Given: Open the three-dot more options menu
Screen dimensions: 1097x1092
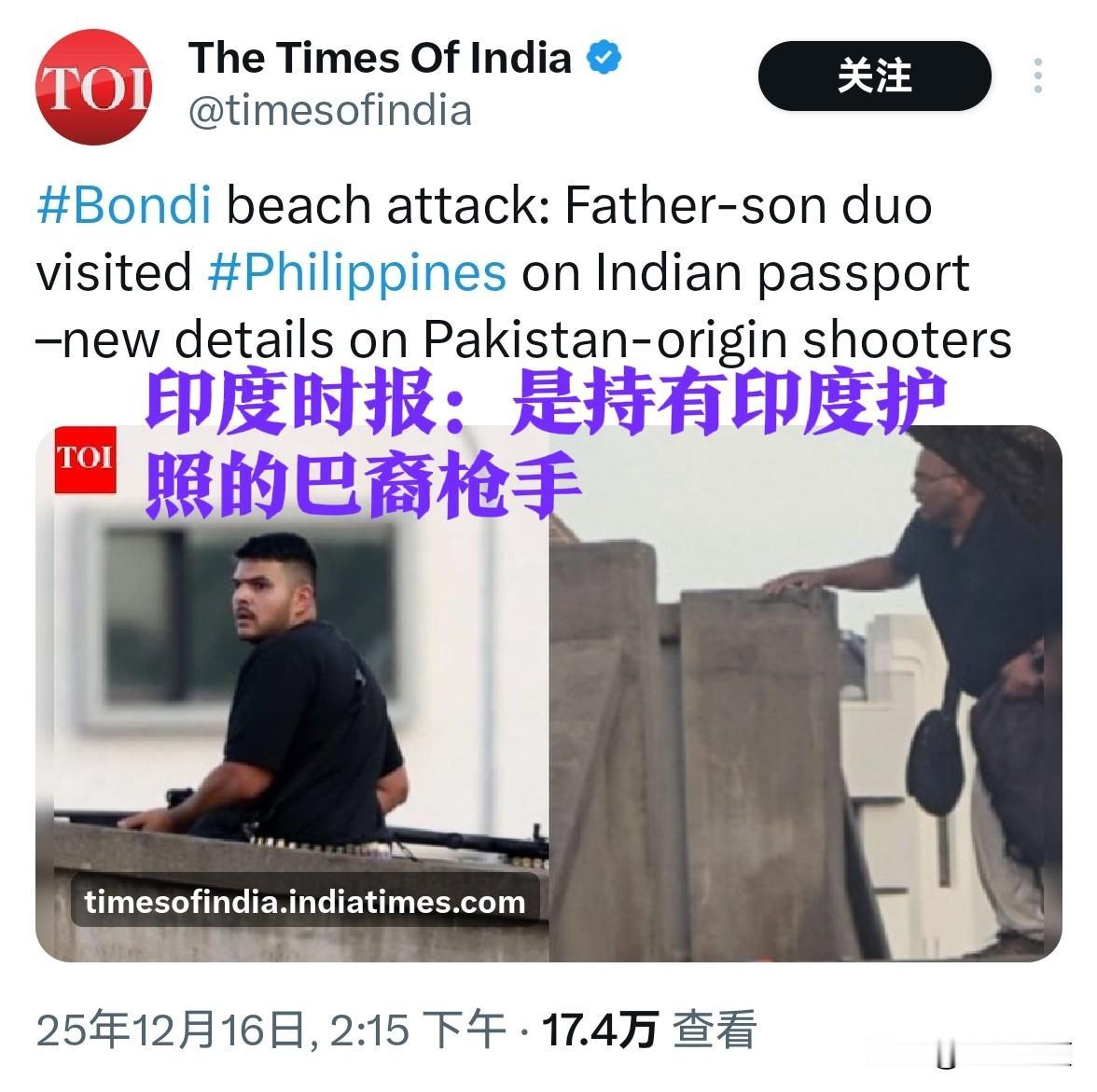Looking at the screenshot, I should click(1037, 76).
